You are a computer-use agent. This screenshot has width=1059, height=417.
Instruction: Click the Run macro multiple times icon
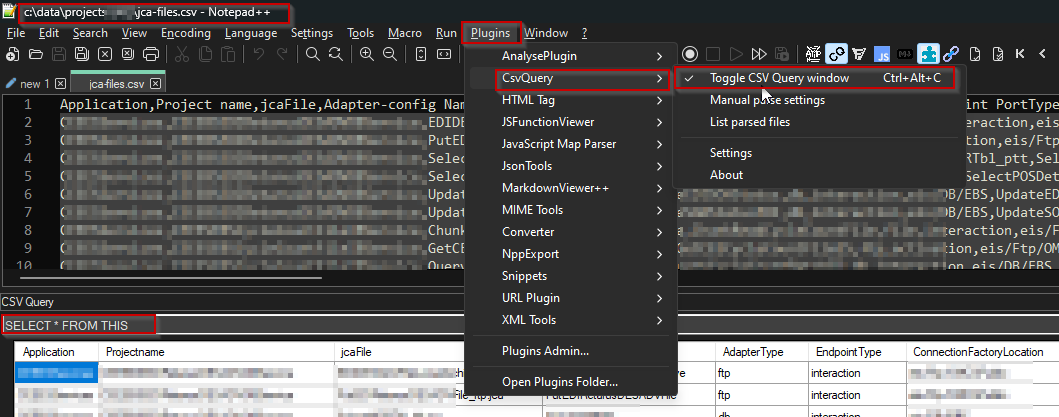(759, 54)
